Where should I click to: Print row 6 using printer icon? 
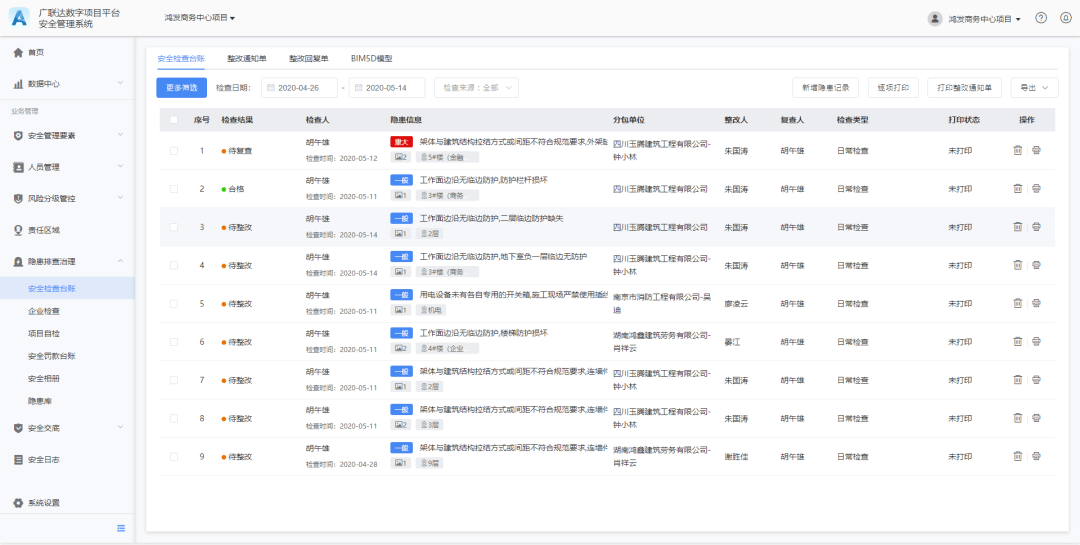(x=1036, y=342)
